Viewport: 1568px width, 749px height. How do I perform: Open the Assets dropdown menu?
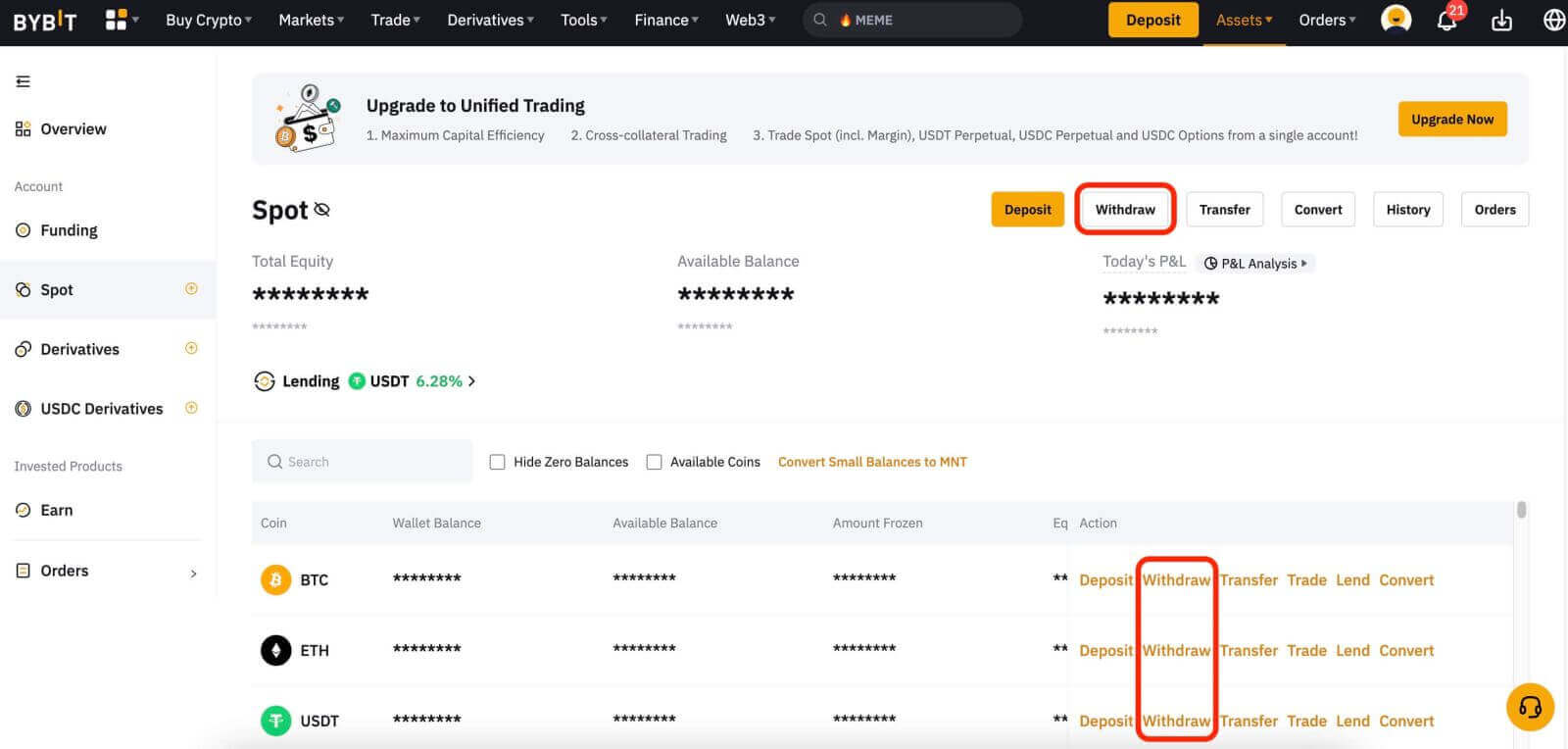tap(1244, 20)
